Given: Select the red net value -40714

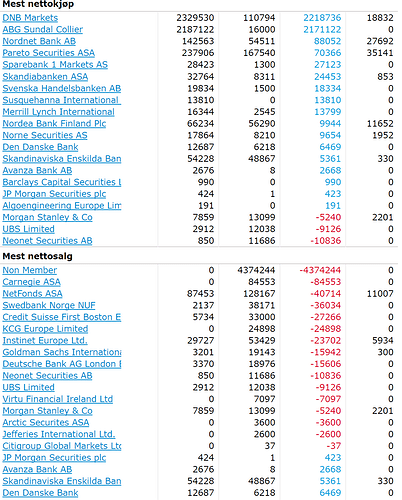Looking at the screenshot, I should pyautogui.click(x=326, y=294).
